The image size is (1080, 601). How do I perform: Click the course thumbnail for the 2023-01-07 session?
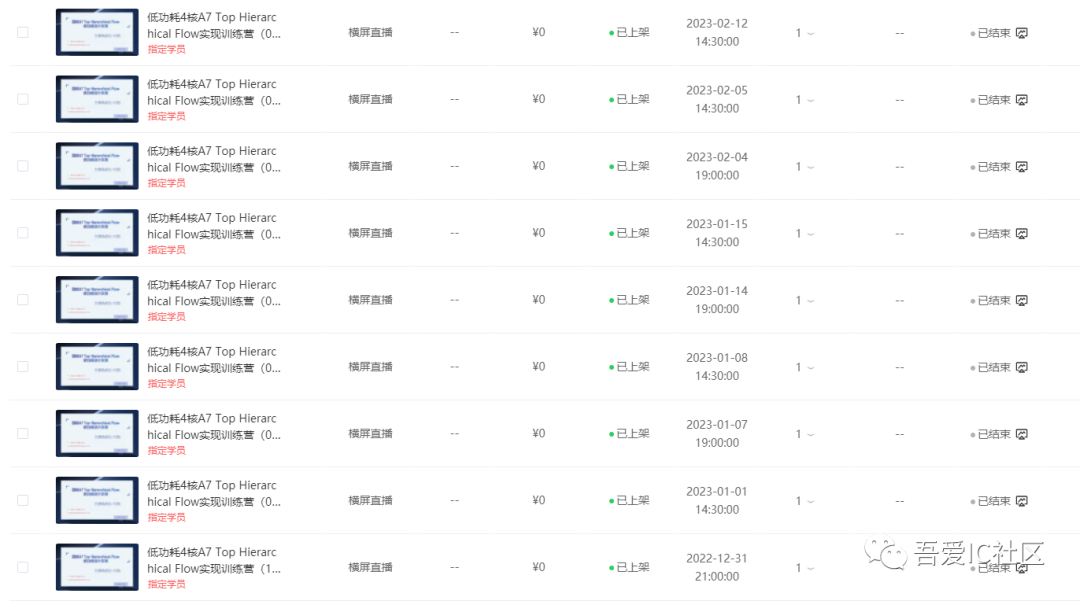pos(97,433)
